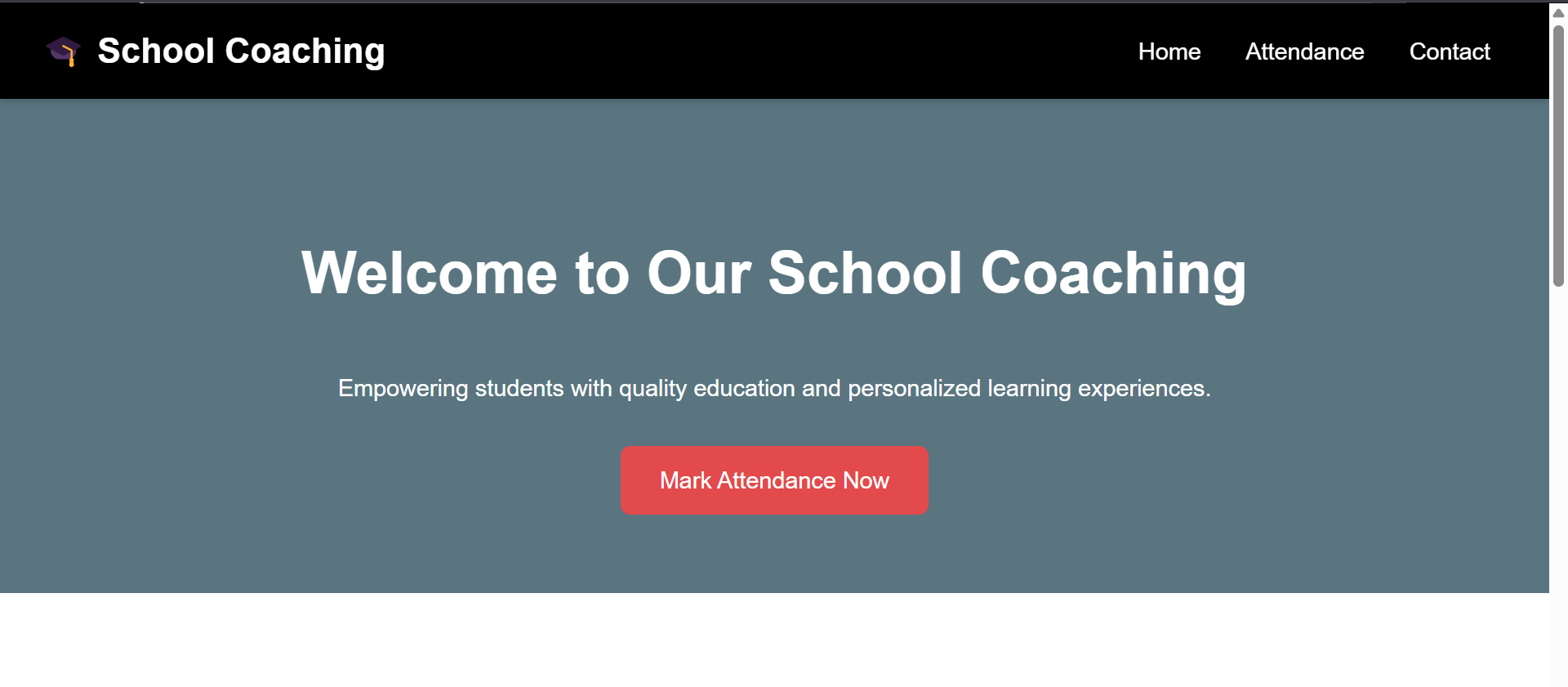
Task: Click the Welcome to Our School Coaching heading
Action: (x=774, y=273)
